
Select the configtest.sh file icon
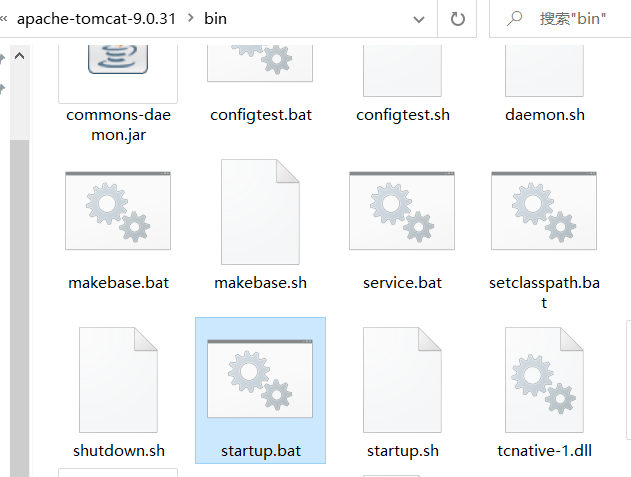click(402, 70)
